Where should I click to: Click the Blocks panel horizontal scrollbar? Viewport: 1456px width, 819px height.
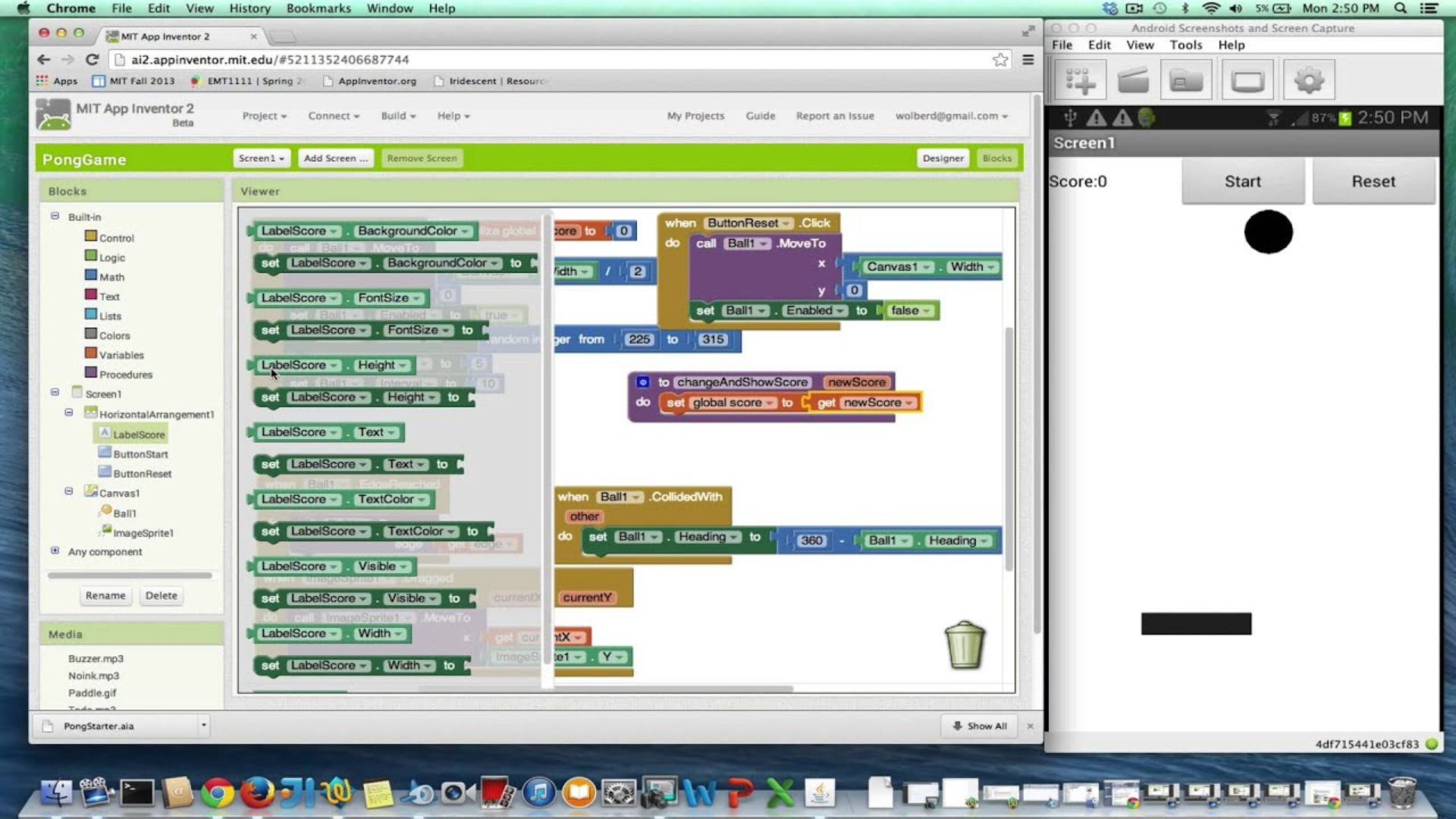click(x=130, y=576)
